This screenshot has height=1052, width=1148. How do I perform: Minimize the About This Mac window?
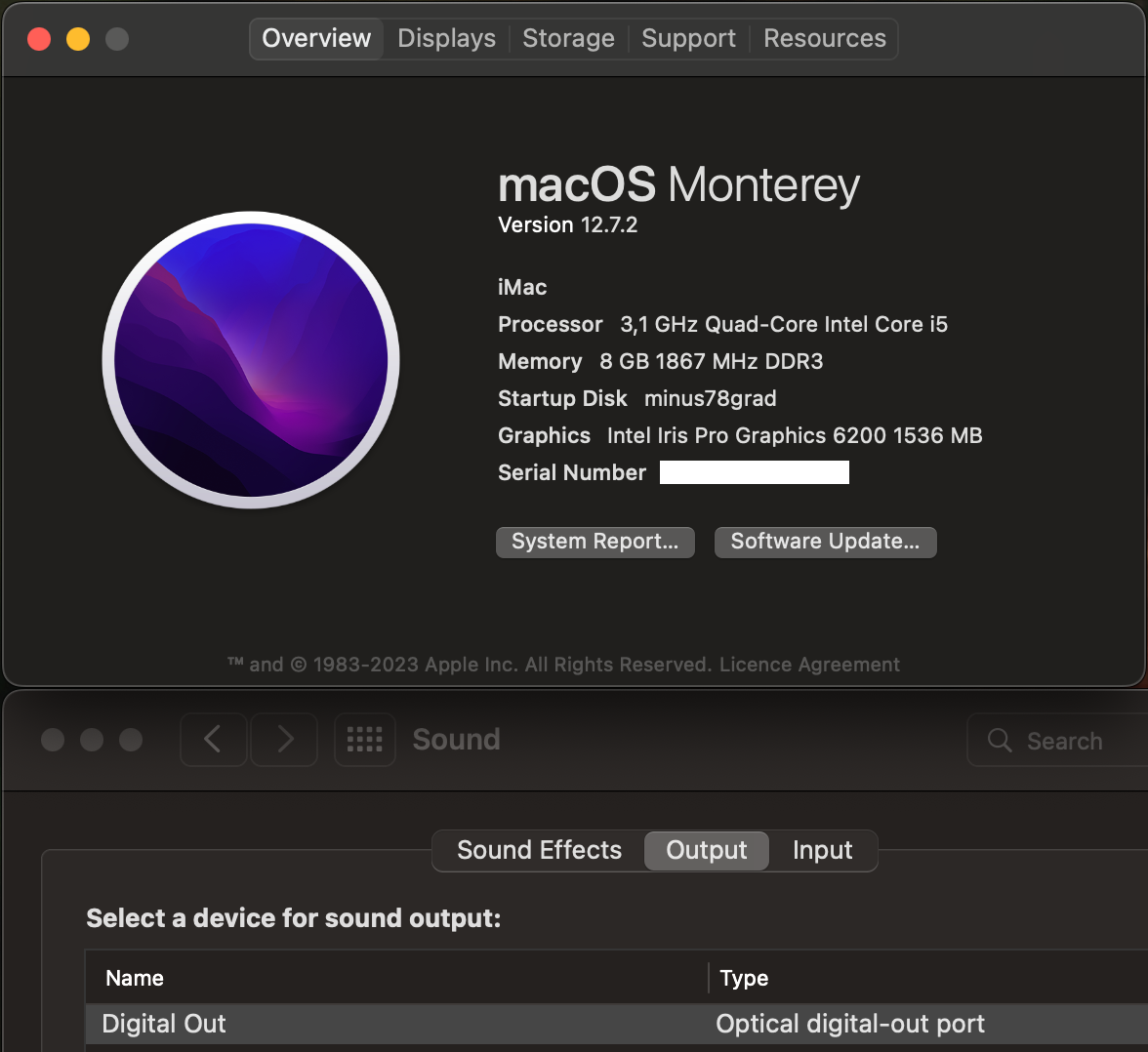[78, 39]
